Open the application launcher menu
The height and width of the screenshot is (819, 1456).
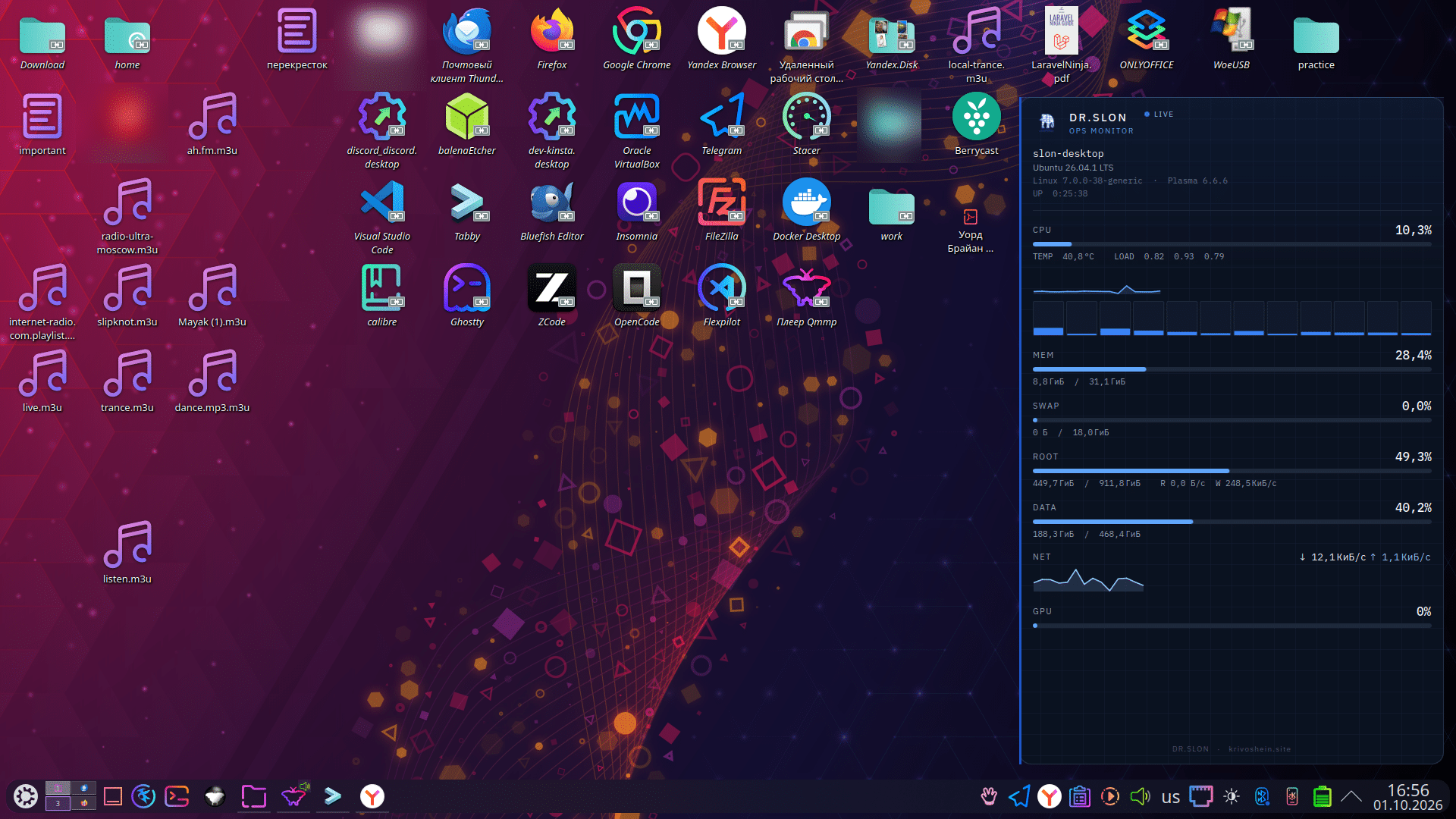coord(26,796)
